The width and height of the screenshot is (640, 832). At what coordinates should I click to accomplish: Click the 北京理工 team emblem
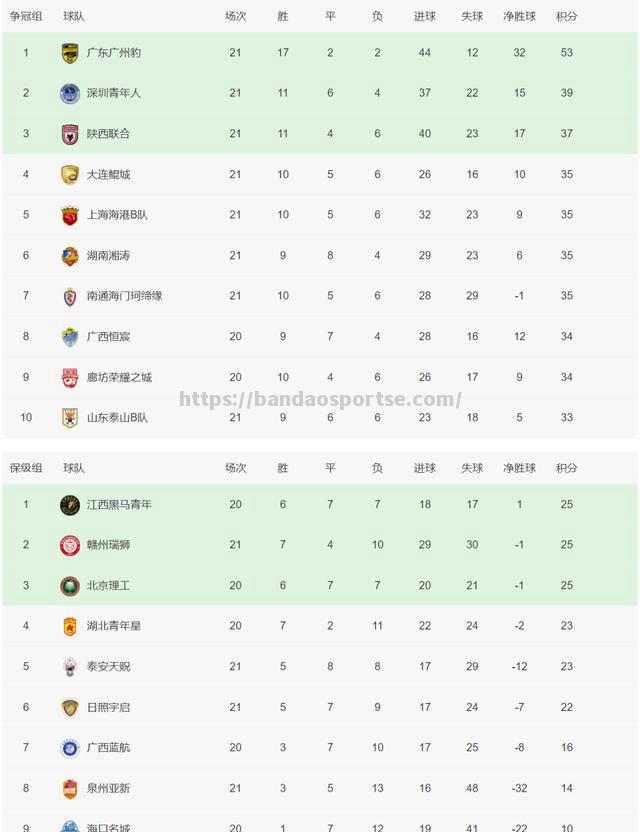70,586
